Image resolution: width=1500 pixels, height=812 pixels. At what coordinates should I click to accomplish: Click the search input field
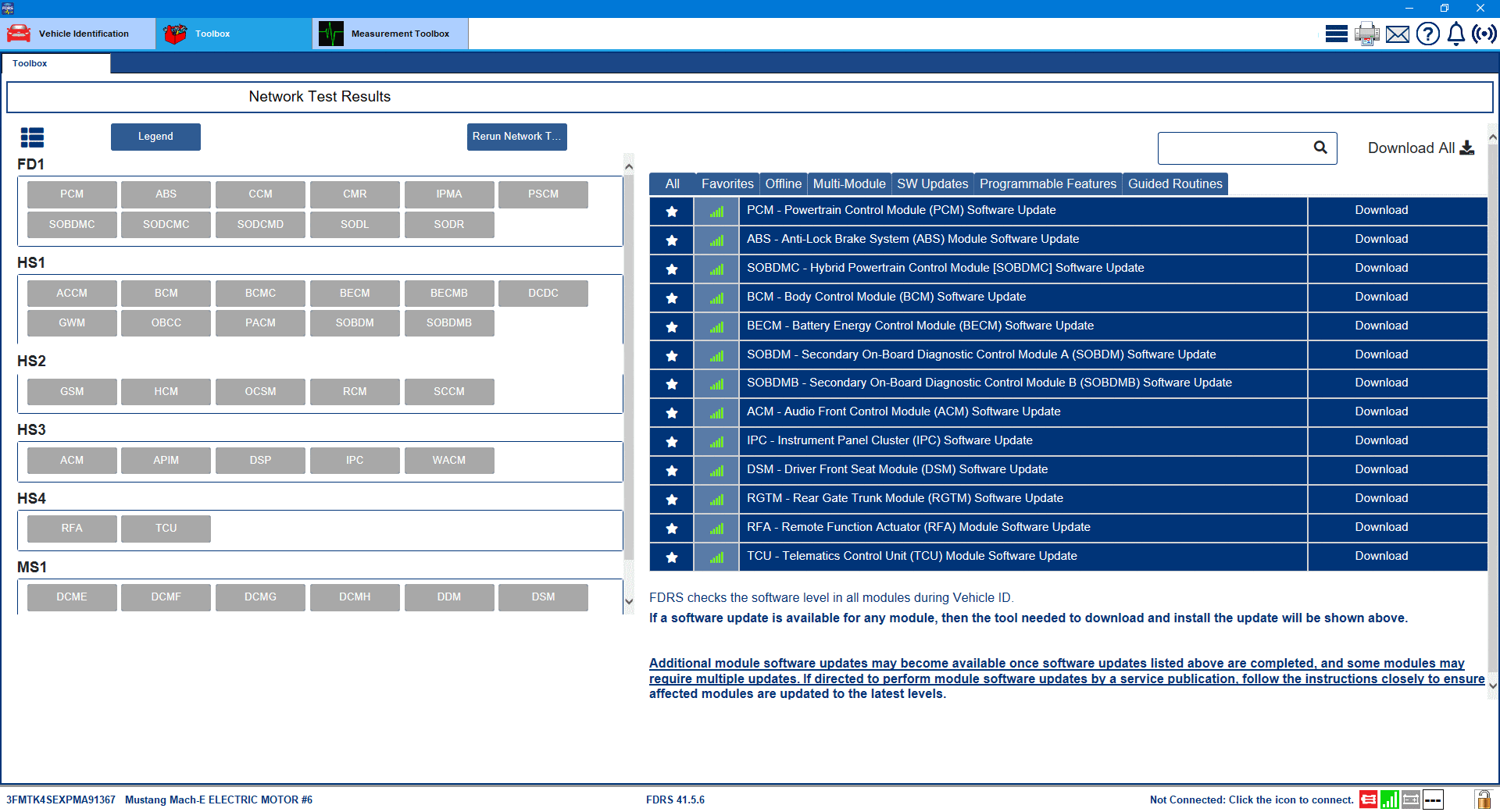point(1234,148)
